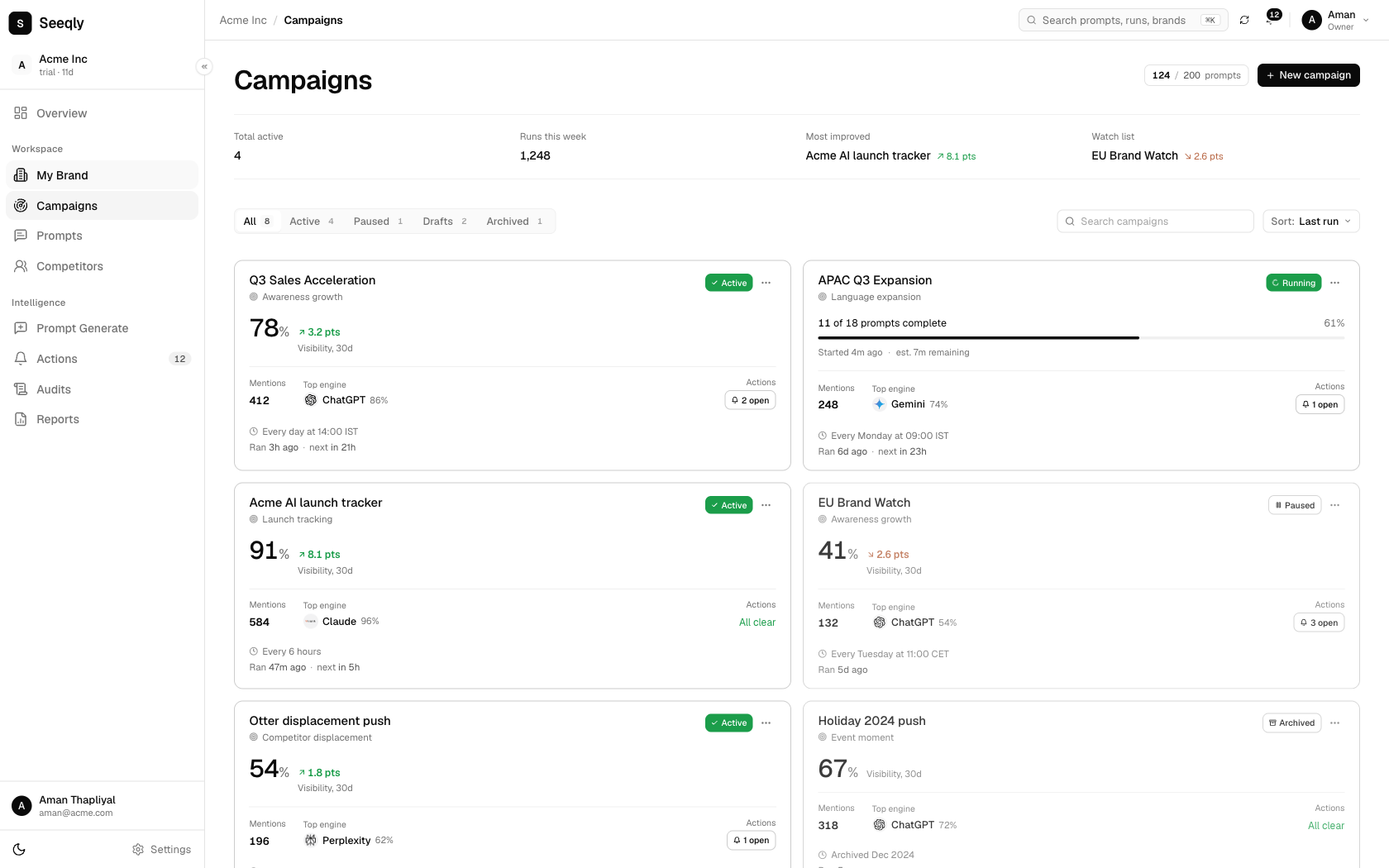This screenshot has height=868, width=1389.
Task: Open more options for Otter displacement push
Action: [x=766, y=723]
